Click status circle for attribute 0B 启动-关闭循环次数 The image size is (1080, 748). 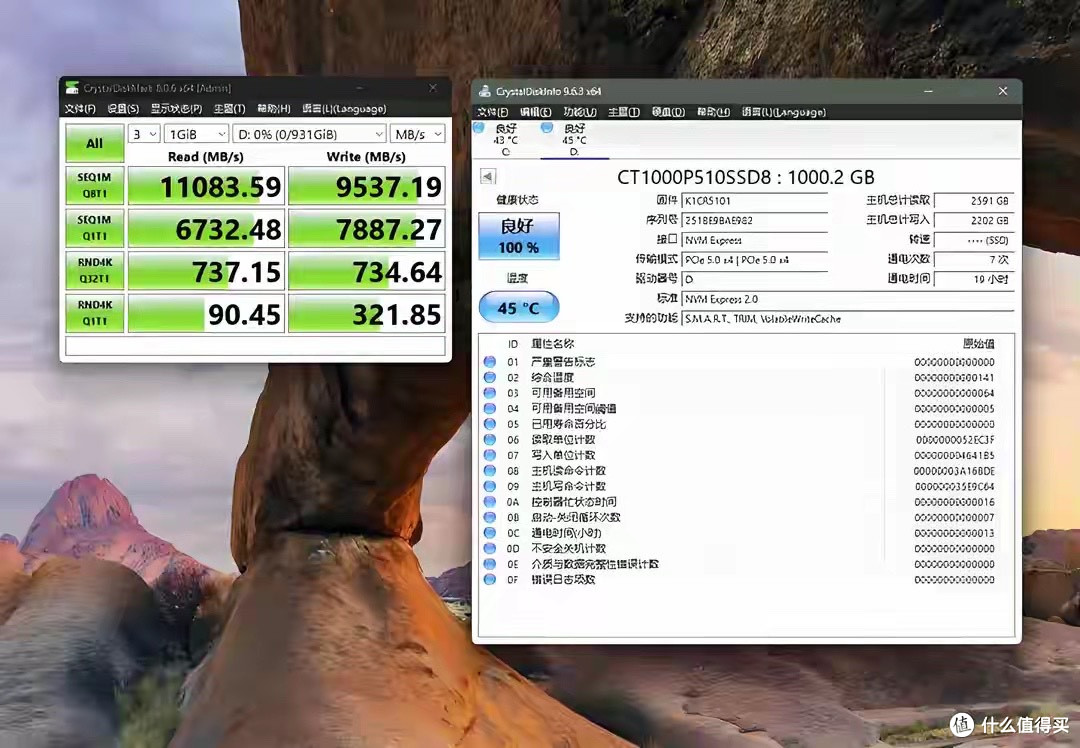click(x=490, y=517)
